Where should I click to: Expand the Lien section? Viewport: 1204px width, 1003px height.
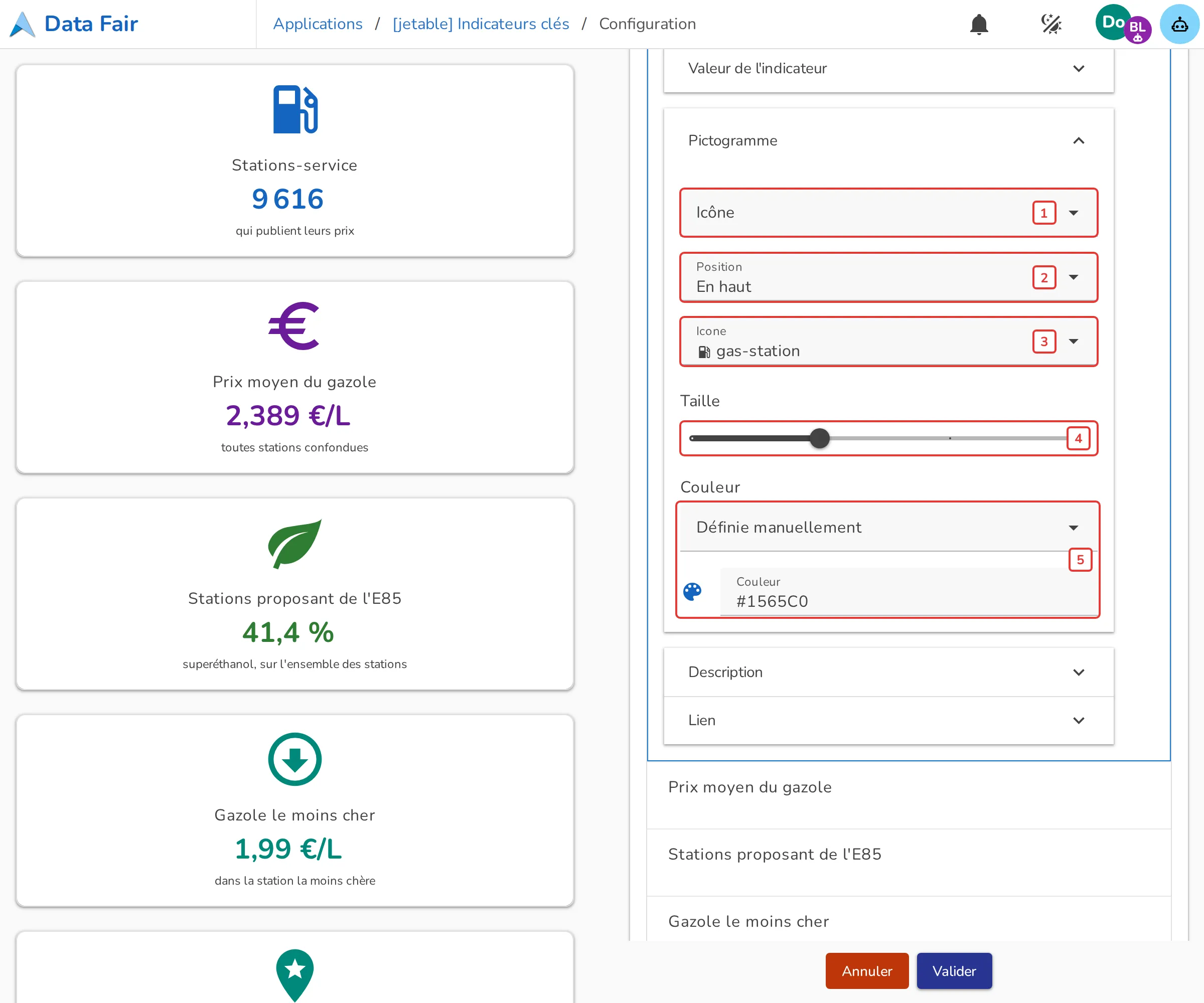[x=888, y=720]
